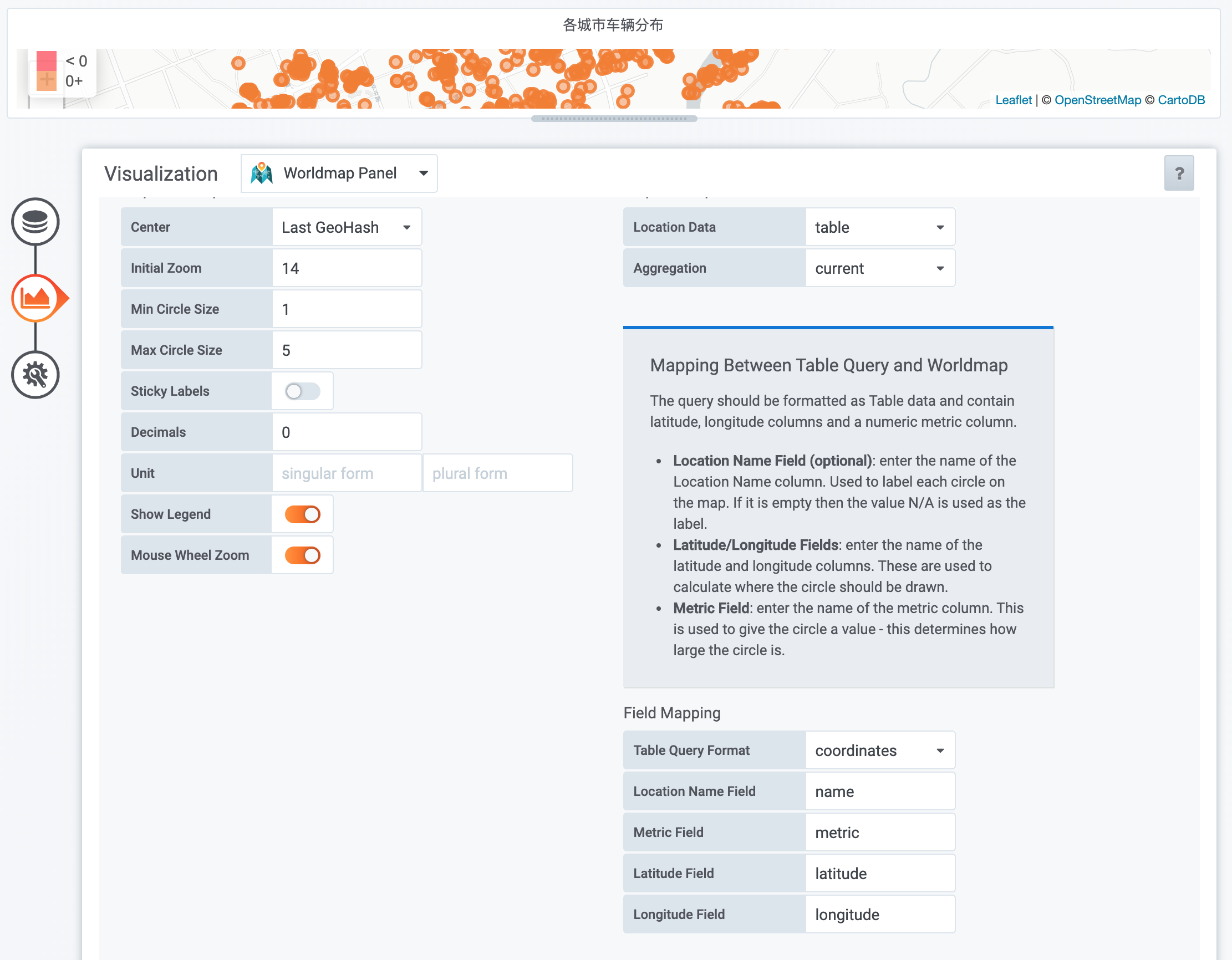Click the Initial Zoom input field
The image size is (1232, 960).
point(347,268)
